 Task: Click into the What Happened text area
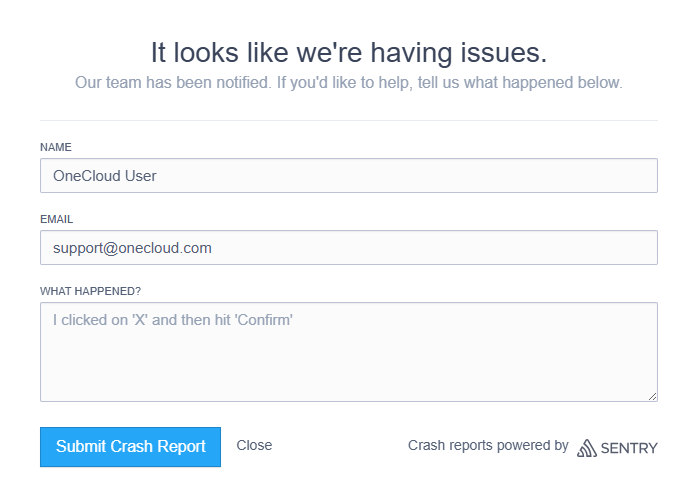click(x=348, y=352)
